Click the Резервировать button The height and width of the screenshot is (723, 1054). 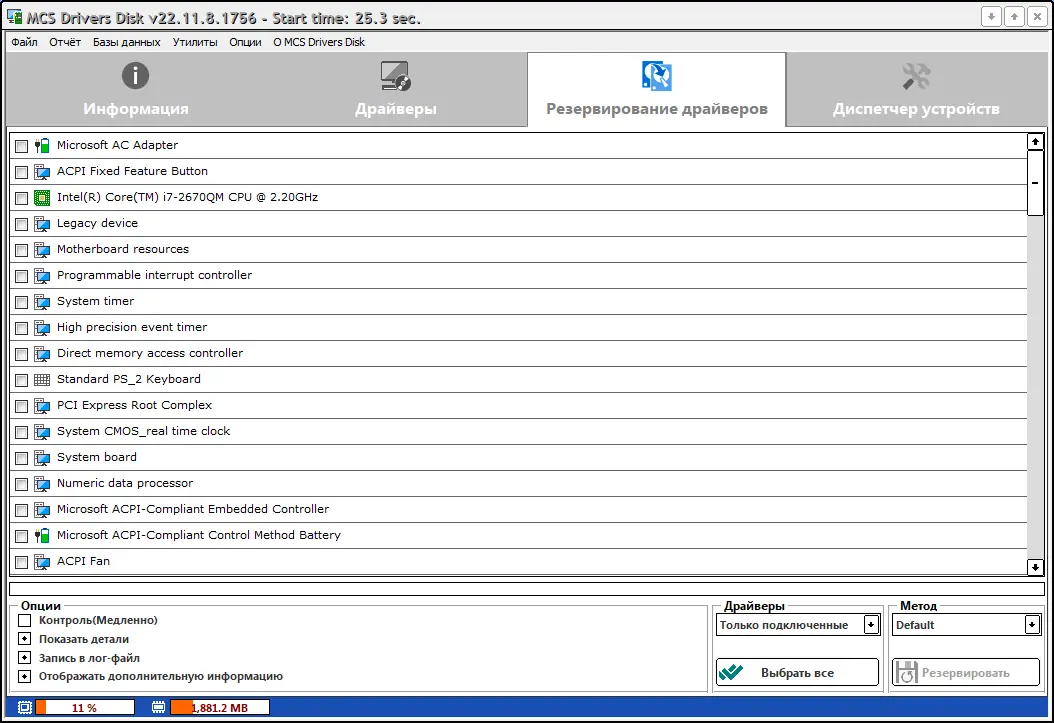coord(966,672)
